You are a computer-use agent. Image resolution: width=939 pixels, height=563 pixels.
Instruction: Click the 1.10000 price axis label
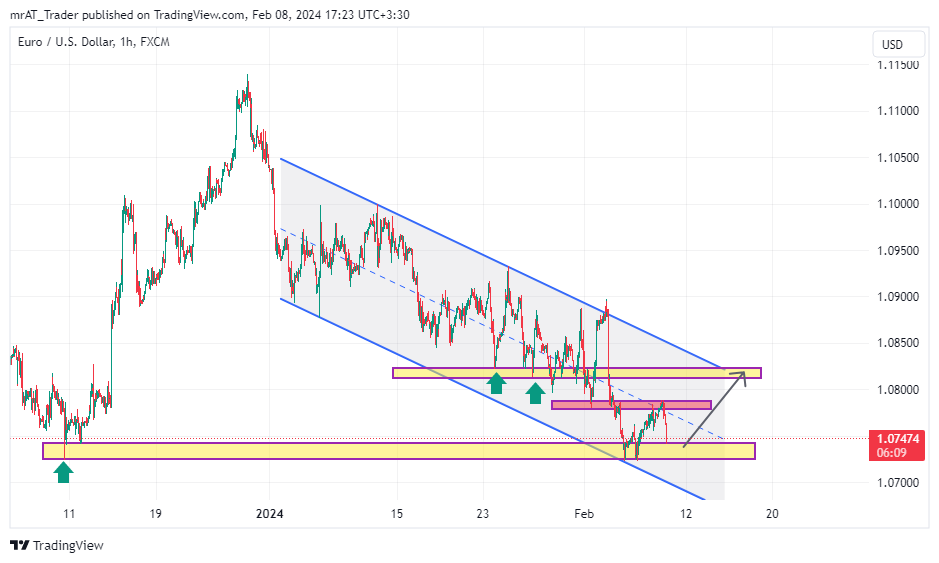(x=898, y=204)
